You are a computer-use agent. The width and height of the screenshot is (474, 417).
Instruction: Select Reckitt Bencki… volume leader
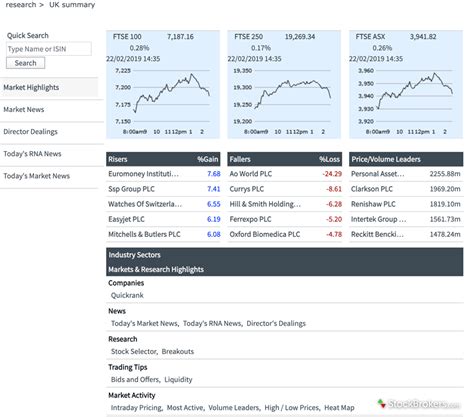pos(377,234)
